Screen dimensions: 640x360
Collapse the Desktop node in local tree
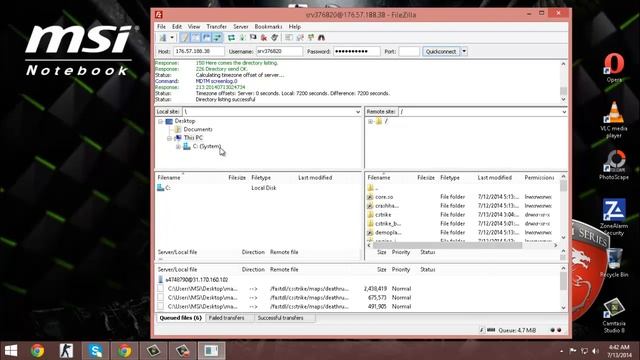point(160,121)
